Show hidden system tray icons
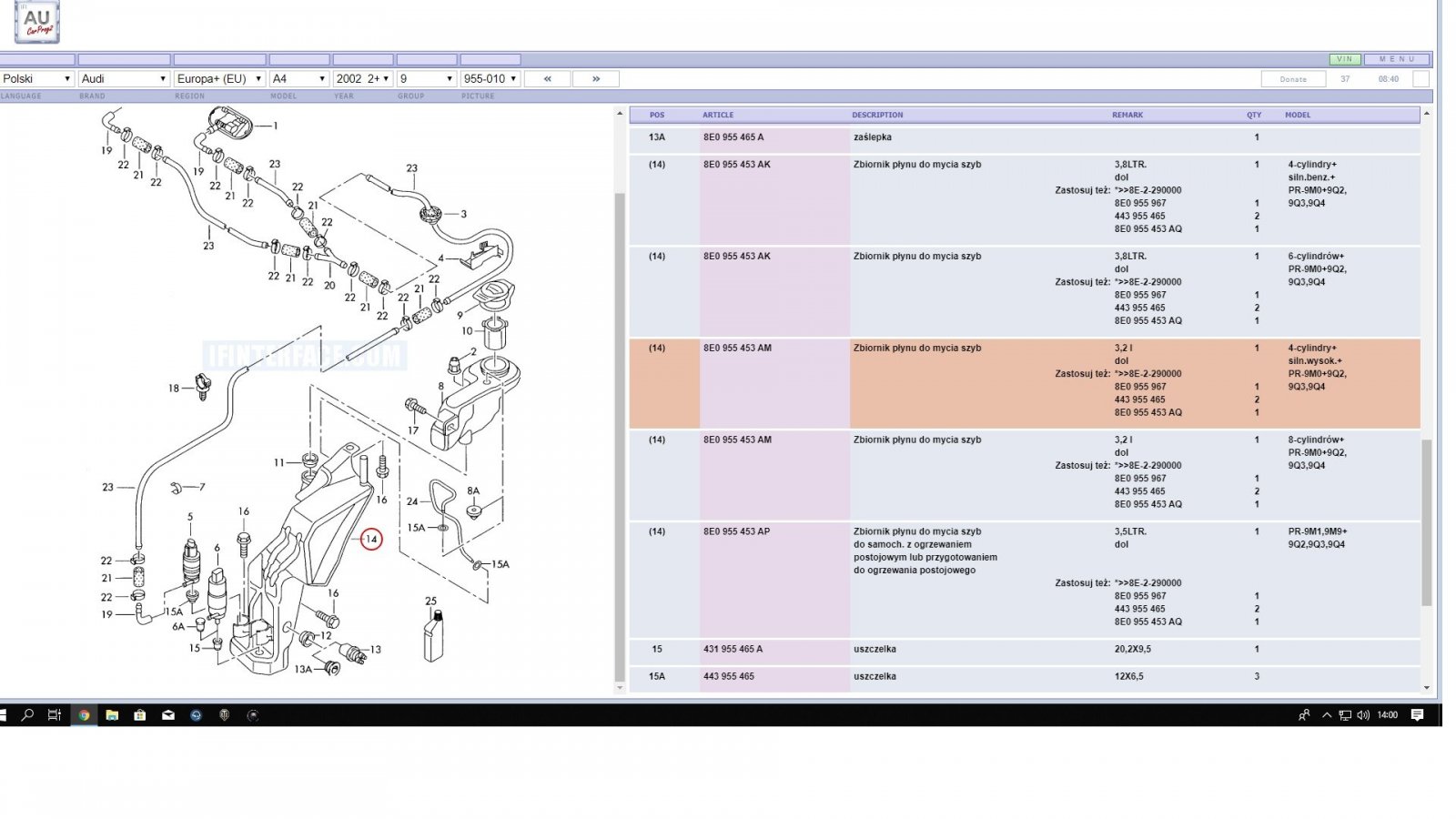Image resolution: width=1456 pixels, height=819 pixels. (x=1327, y=715)
